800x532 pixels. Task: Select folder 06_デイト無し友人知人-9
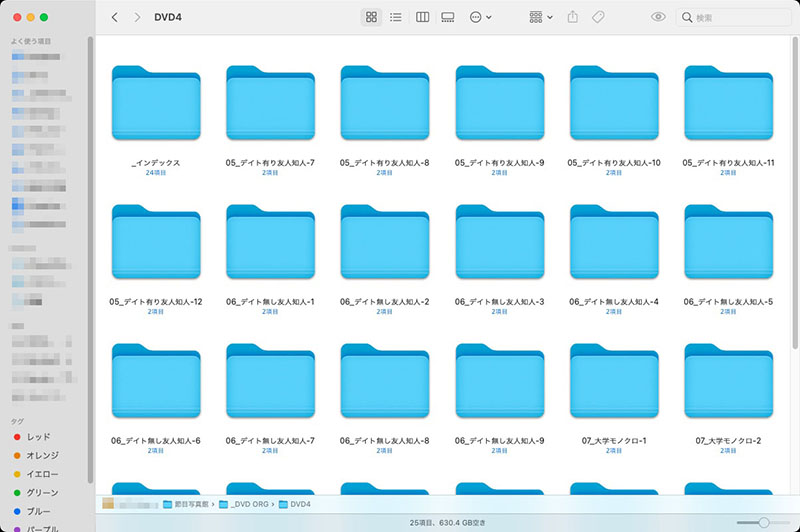(499, 381)
